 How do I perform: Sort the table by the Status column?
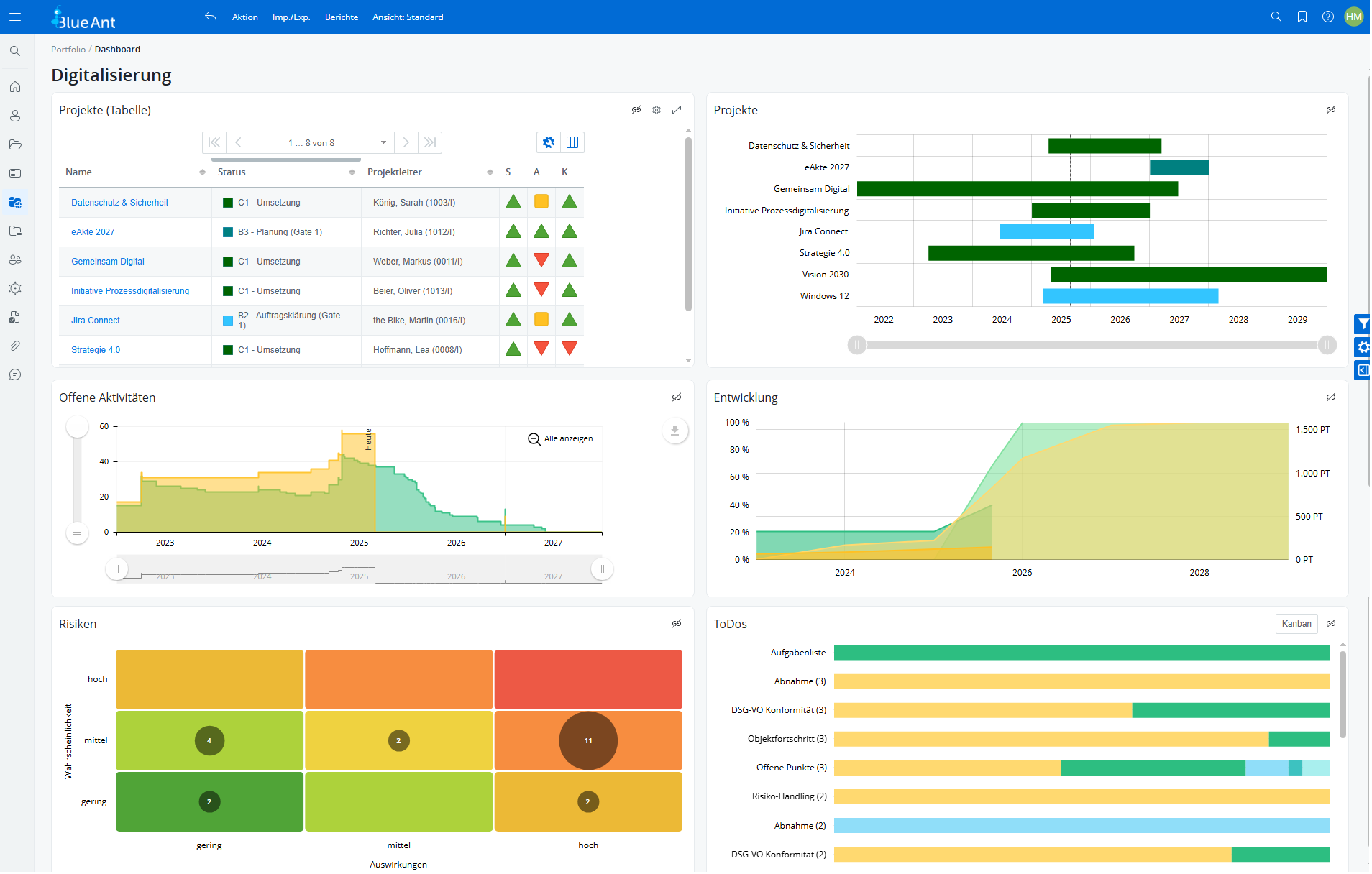[x=352, y=172]
